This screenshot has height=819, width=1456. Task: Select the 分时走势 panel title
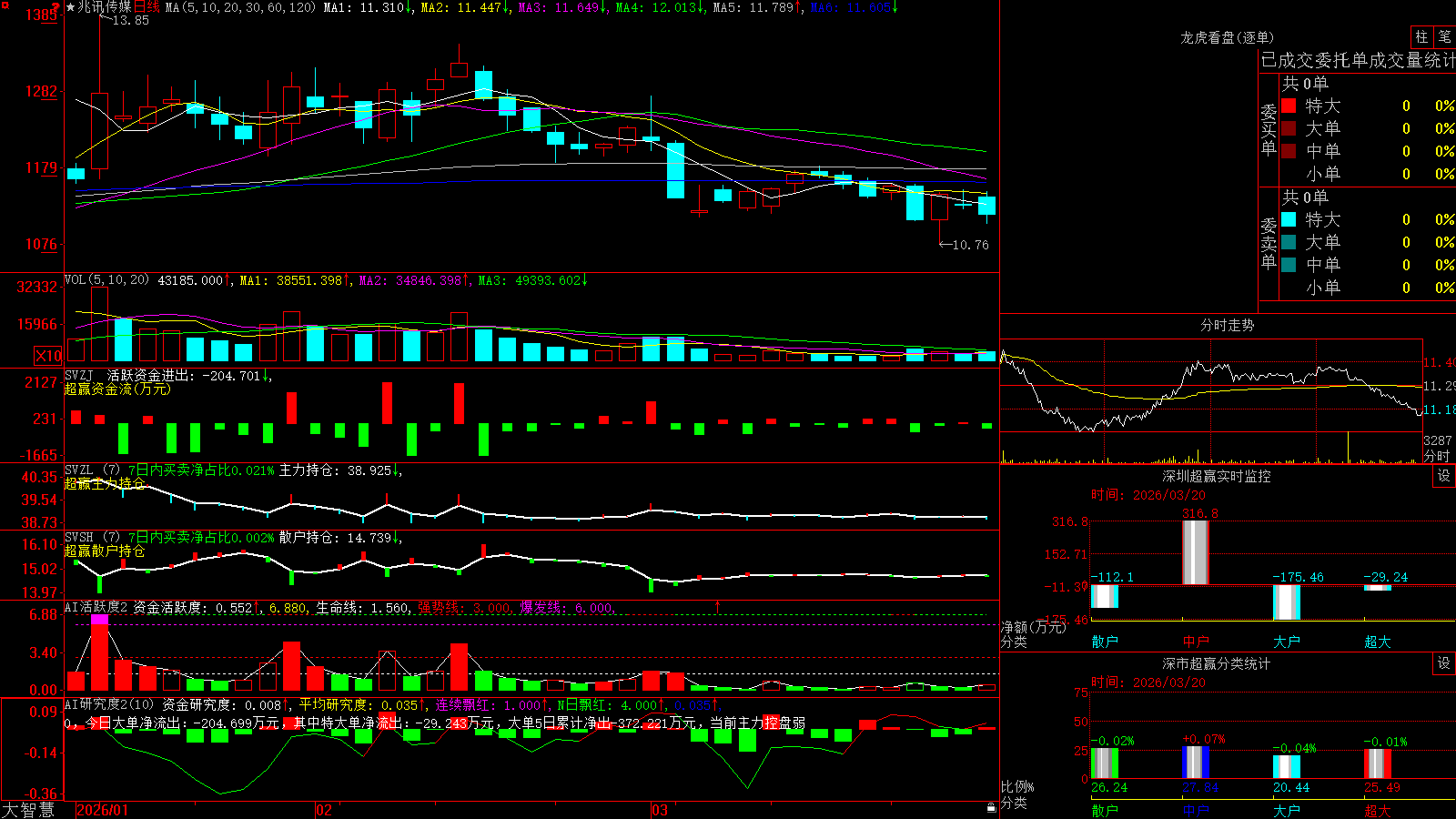pyautogui.click(x=1227, y=325)
